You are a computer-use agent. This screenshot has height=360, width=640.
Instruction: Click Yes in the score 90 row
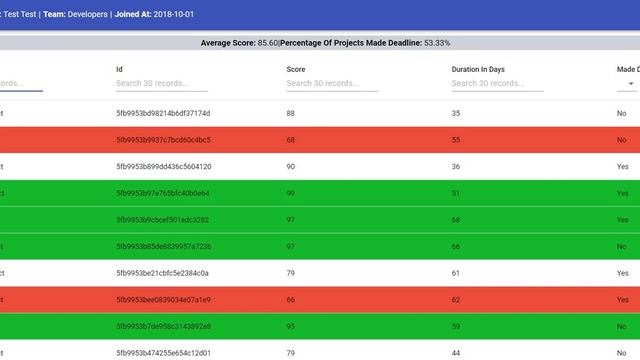623,167
